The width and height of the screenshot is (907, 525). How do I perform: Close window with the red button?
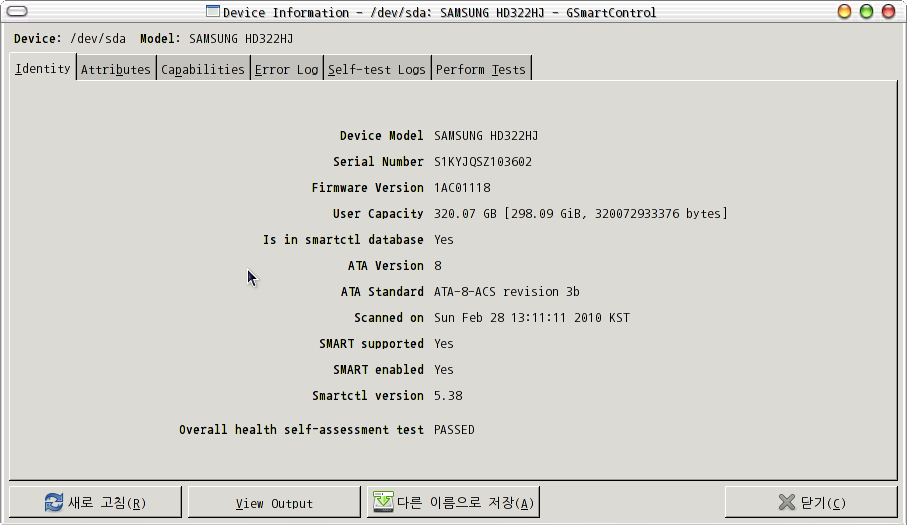pos(888,12)
